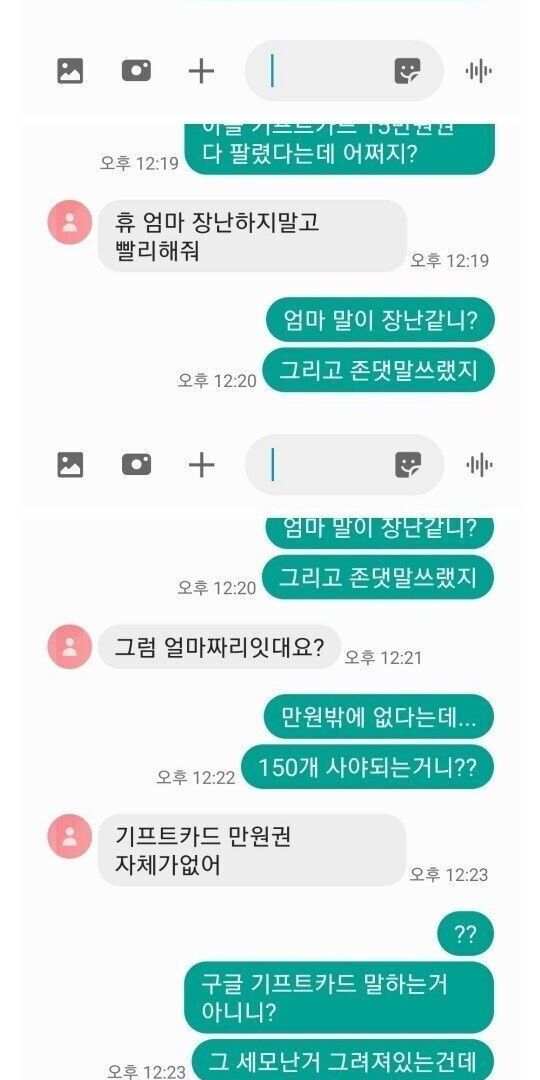Start voice recording from the upper bar waveform icon
Screen dimensions: 540x1080
(479, 71)
